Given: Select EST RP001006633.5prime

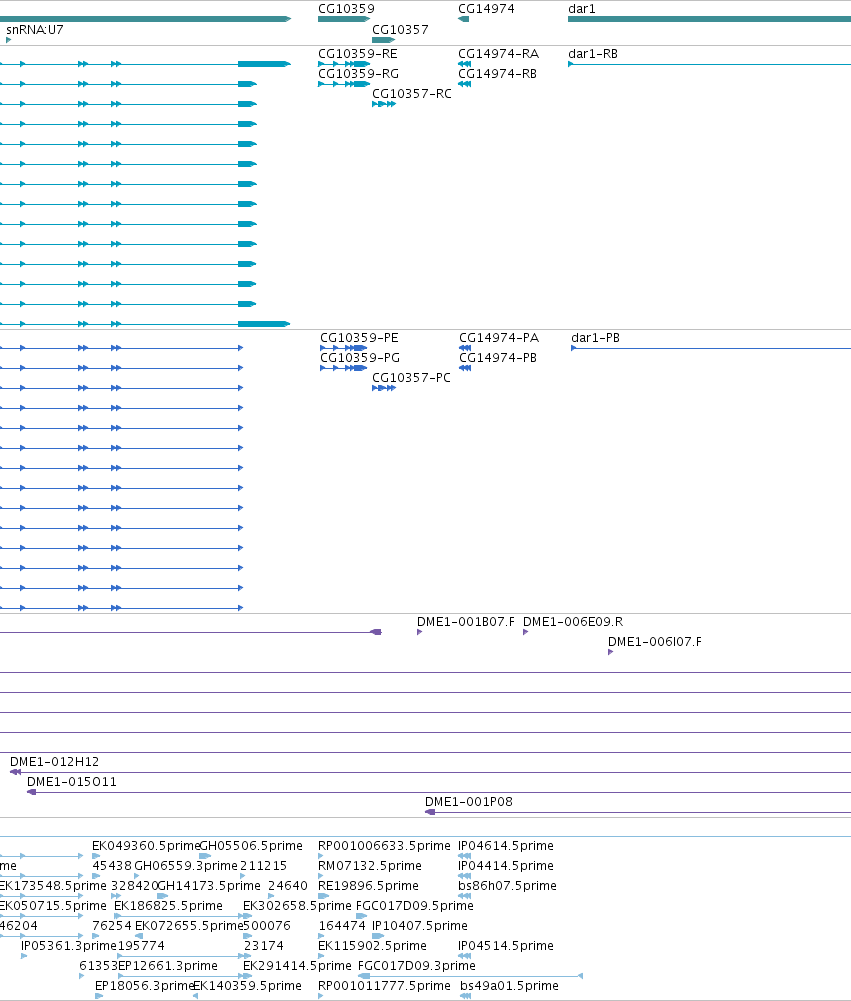Looking at the screenshot, I should [384, 846].
